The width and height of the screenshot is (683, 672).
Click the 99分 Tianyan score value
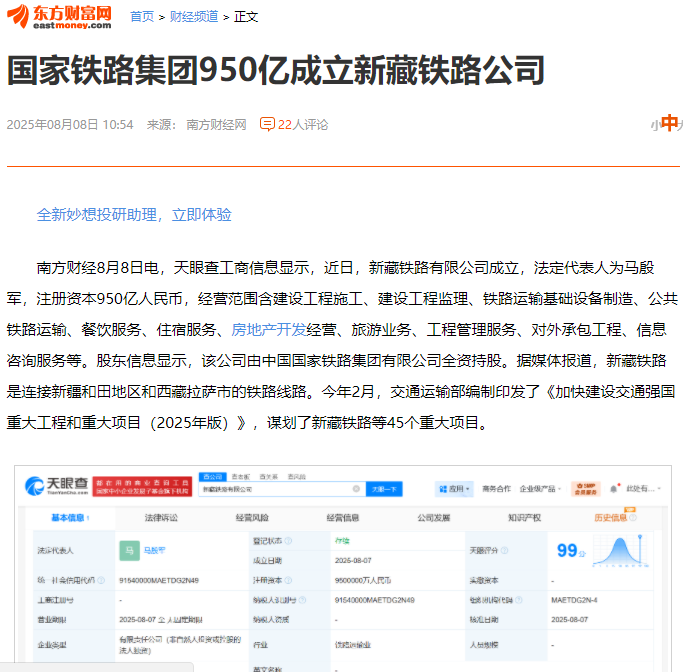(x=571, y=551)
